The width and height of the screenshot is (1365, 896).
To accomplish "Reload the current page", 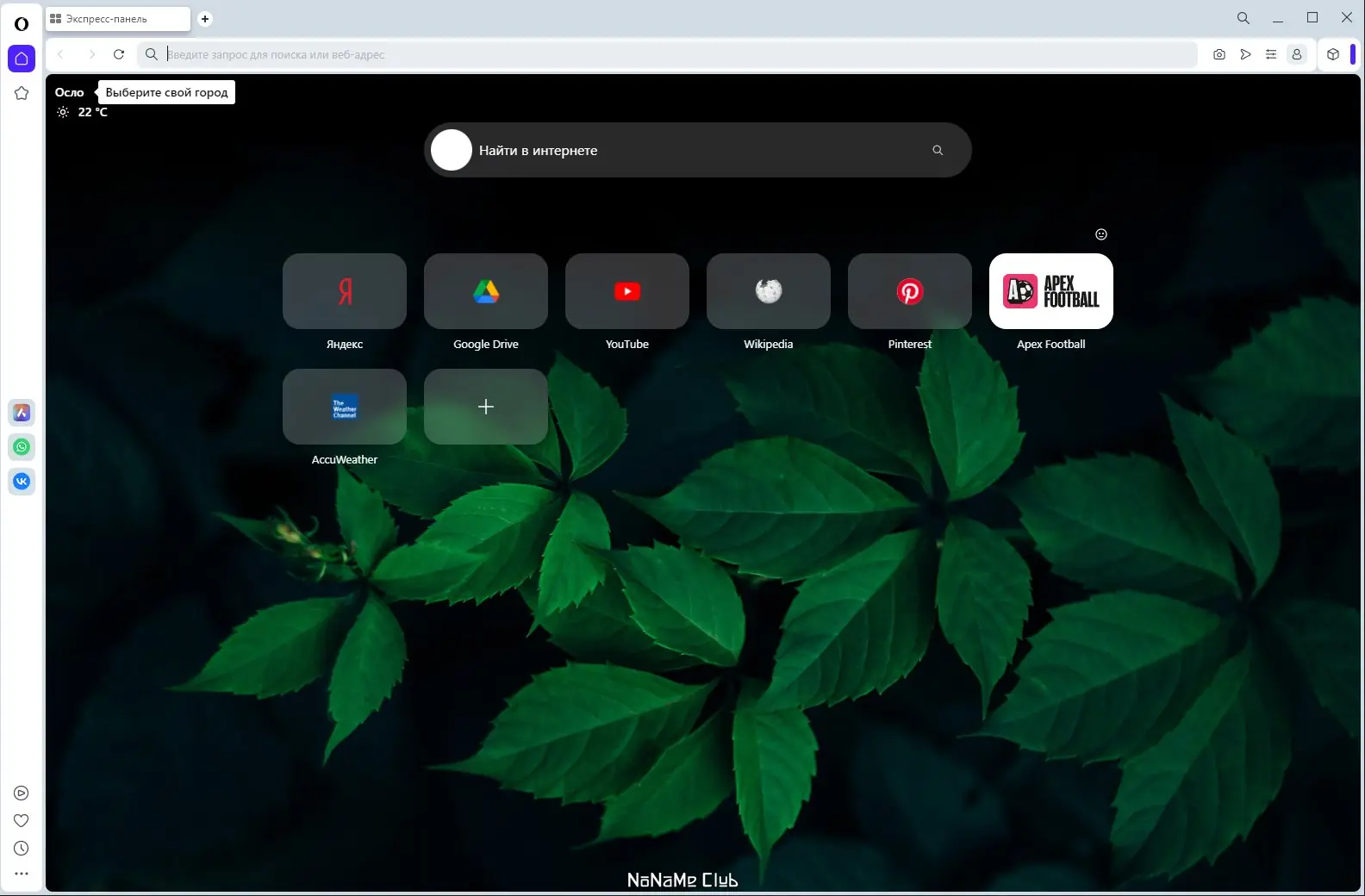I will pyautogui.click(x=119, y=54).
